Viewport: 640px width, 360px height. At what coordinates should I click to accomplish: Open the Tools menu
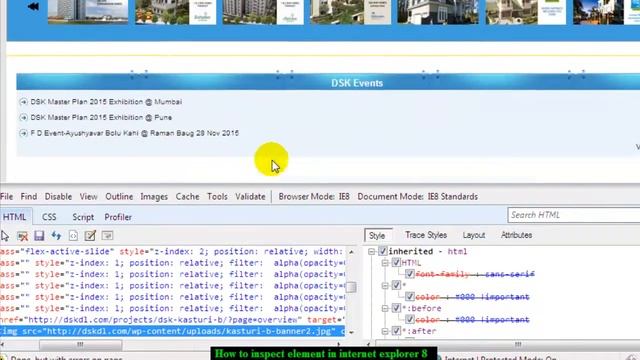pos(217,196)
